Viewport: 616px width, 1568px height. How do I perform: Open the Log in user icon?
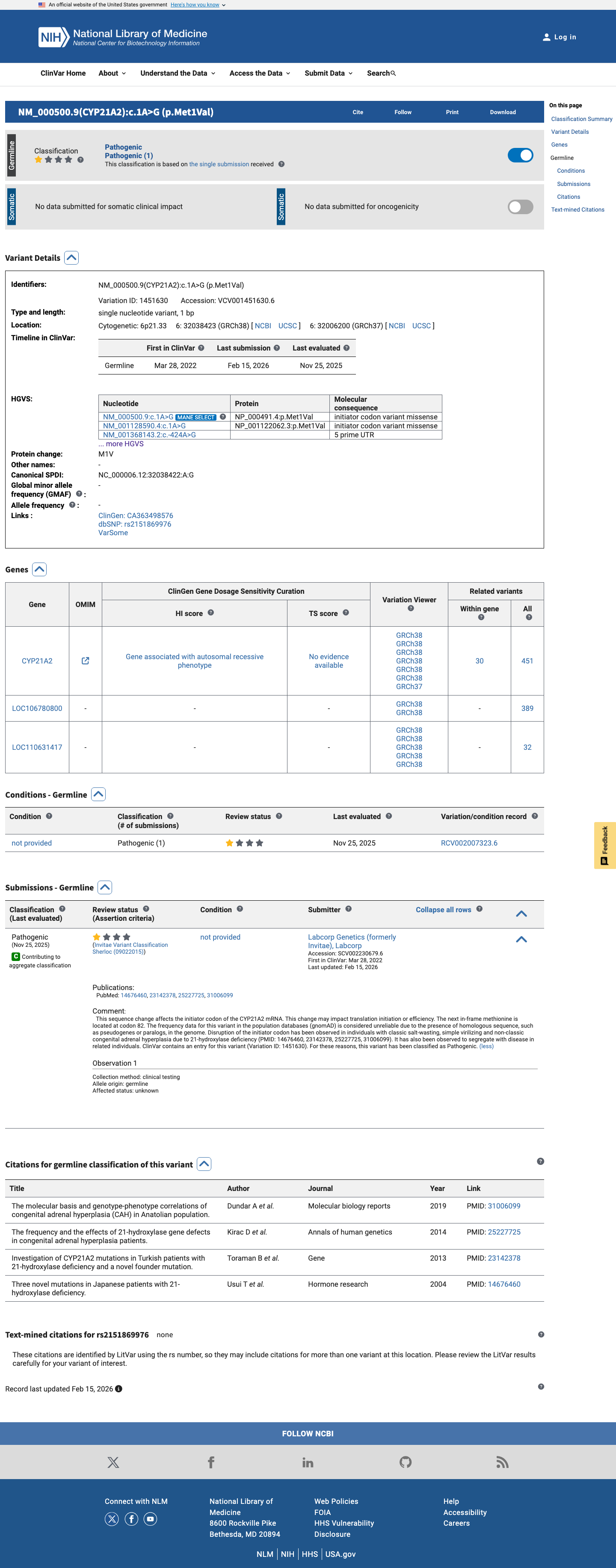[547, 37]
